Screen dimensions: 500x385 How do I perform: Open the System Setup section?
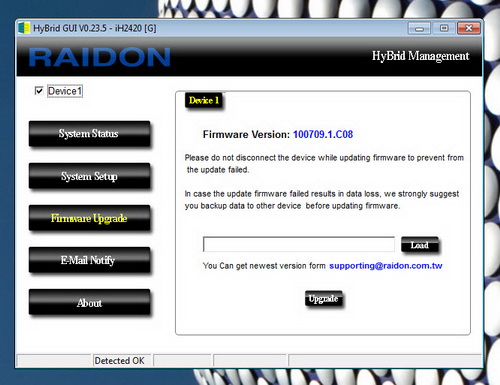[89, 176]
